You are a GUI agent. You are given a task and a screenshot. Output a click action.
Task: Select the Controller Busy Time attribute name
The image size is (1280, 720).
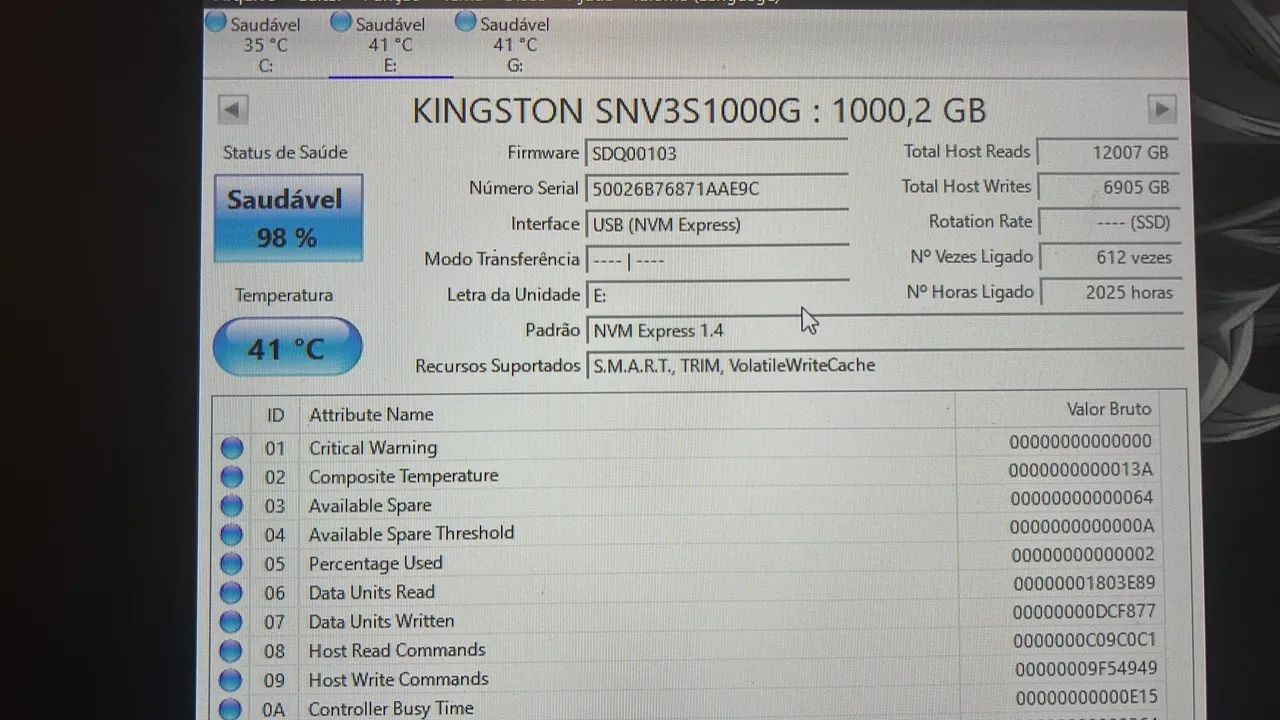pyautogui.click(x=390, y=708)
